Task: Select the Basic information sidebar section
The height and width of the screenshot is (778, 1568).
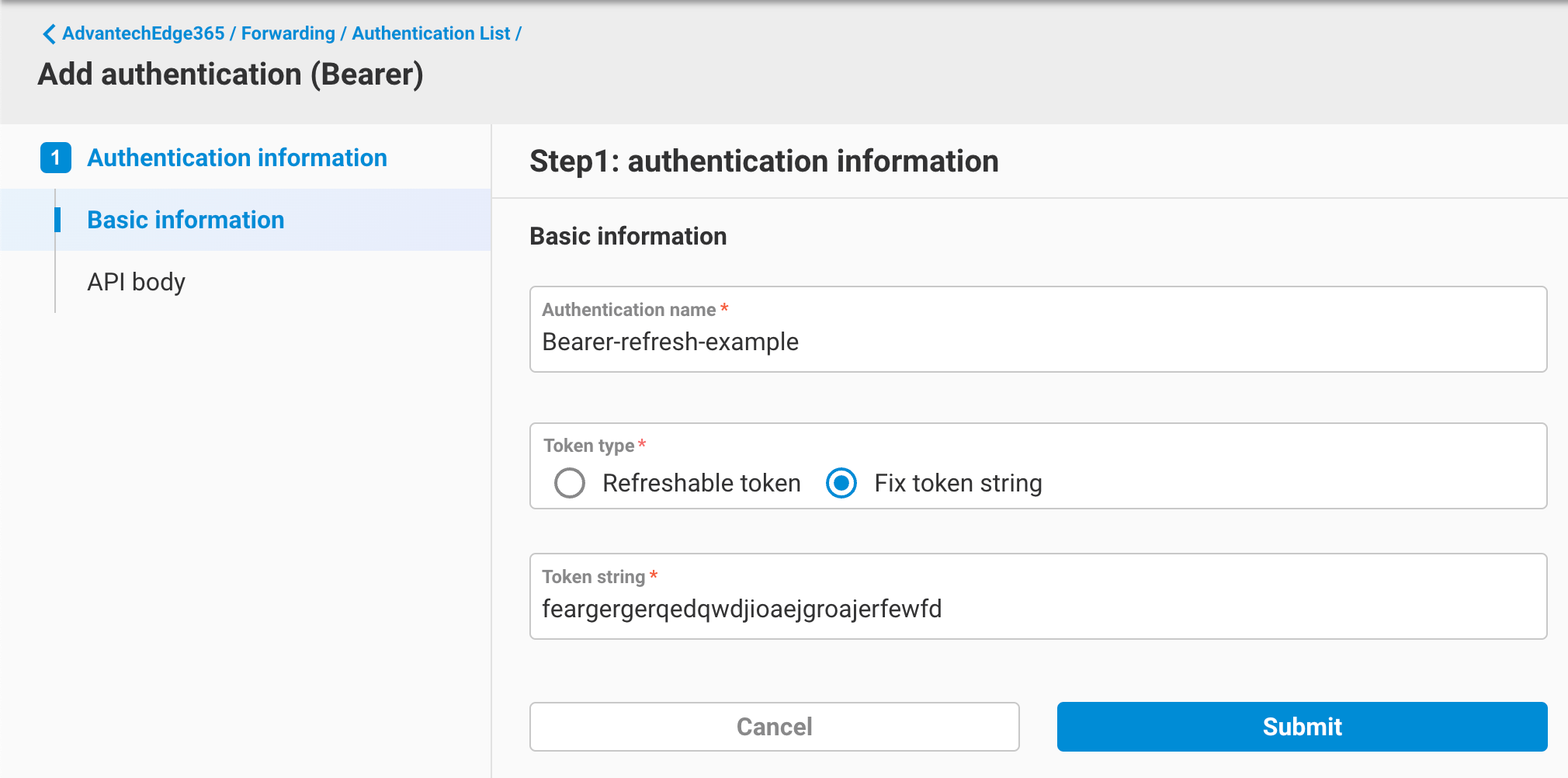Action: (186, 220)
